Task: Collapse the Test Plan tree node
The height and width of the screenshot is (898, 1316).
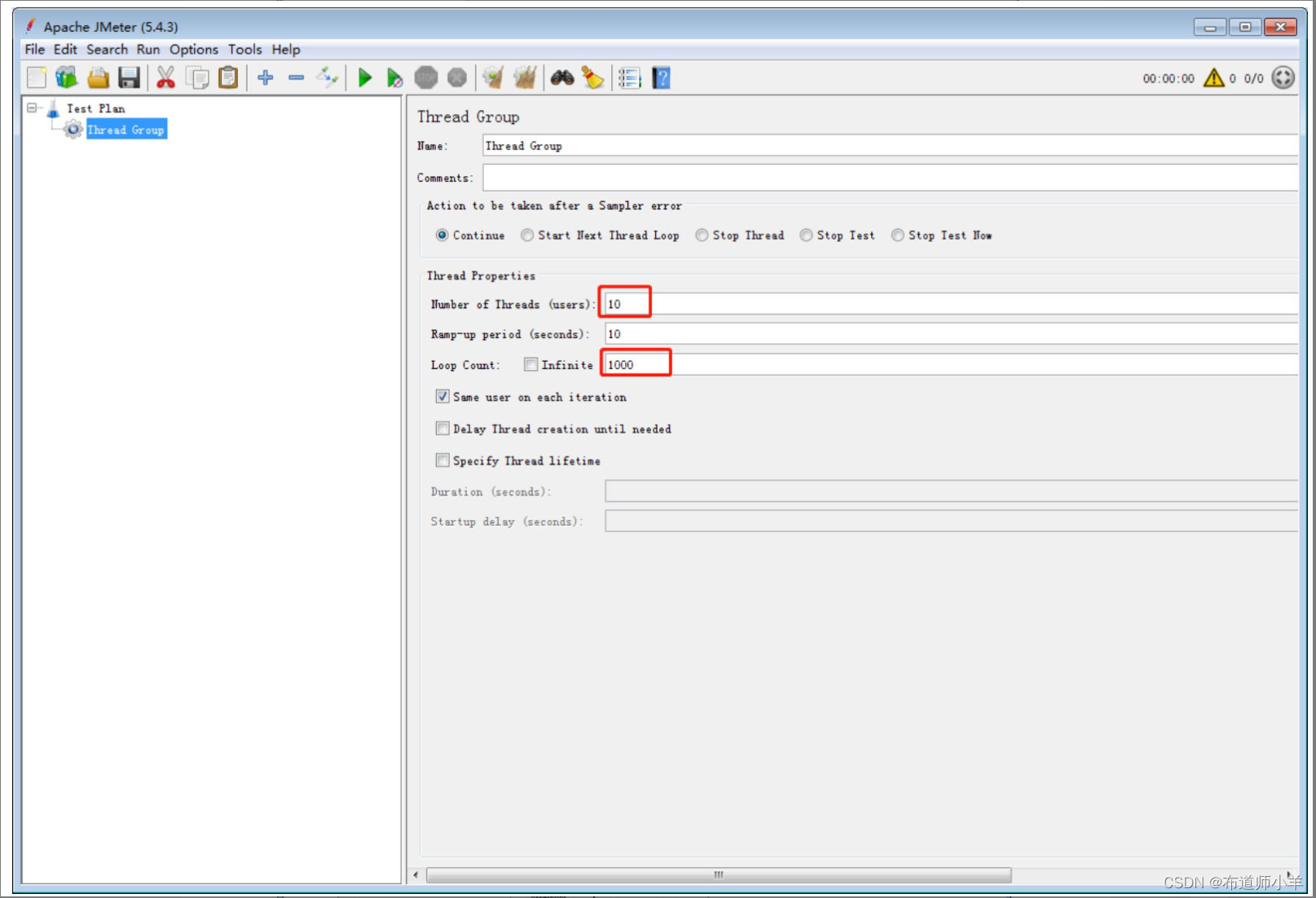Action: [32, 108]
